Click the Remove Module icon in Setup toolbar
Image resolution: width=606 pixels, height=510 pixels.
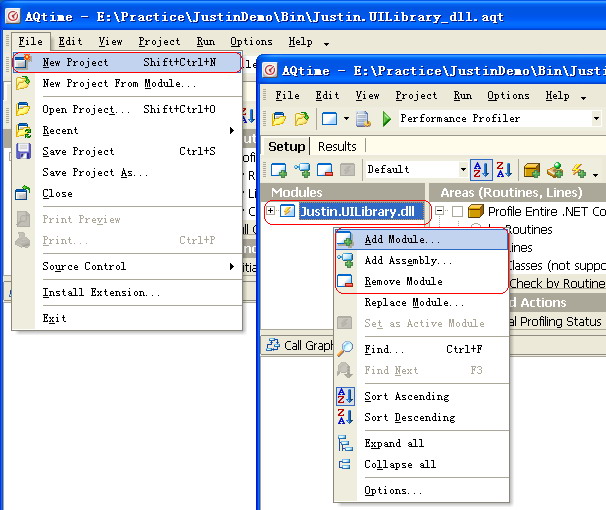[325, 170]
